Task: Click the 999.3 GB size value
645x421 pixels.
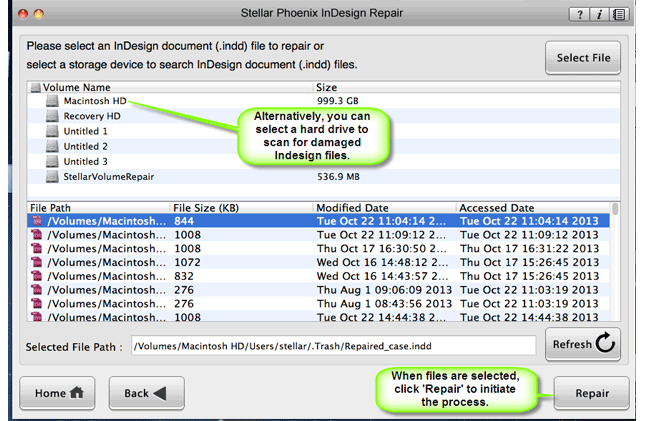Action: 337,101
